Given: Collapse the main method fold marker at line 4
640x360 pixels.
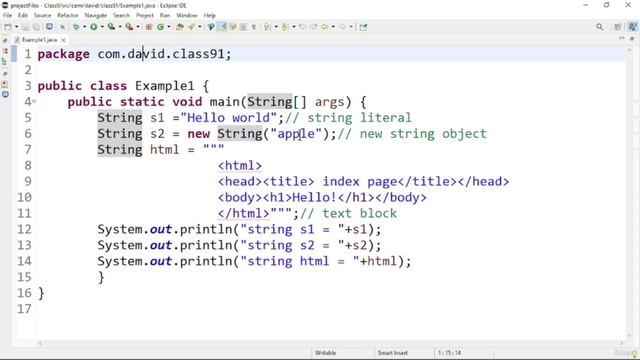Looking at the screenshot, I should click(x=34, y=101).
